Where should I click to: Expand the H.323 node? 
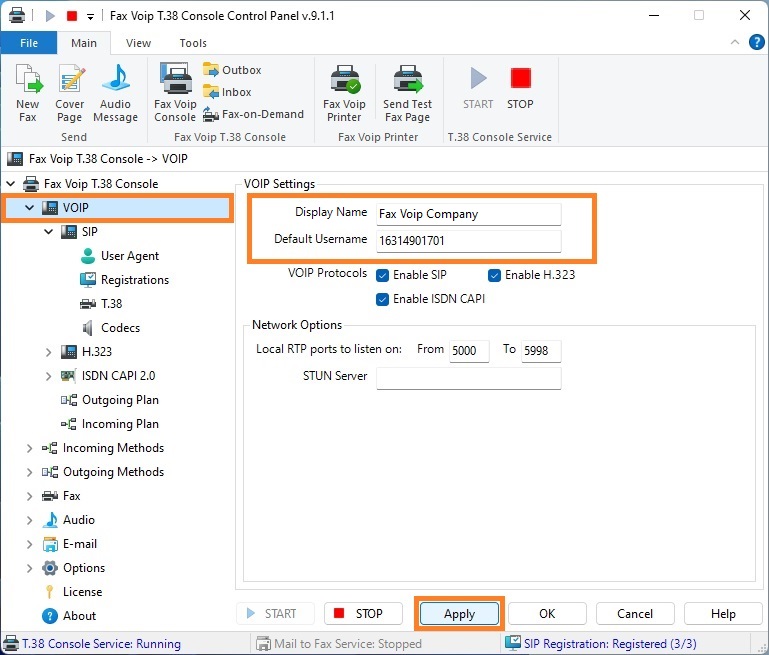click(48, 352)
